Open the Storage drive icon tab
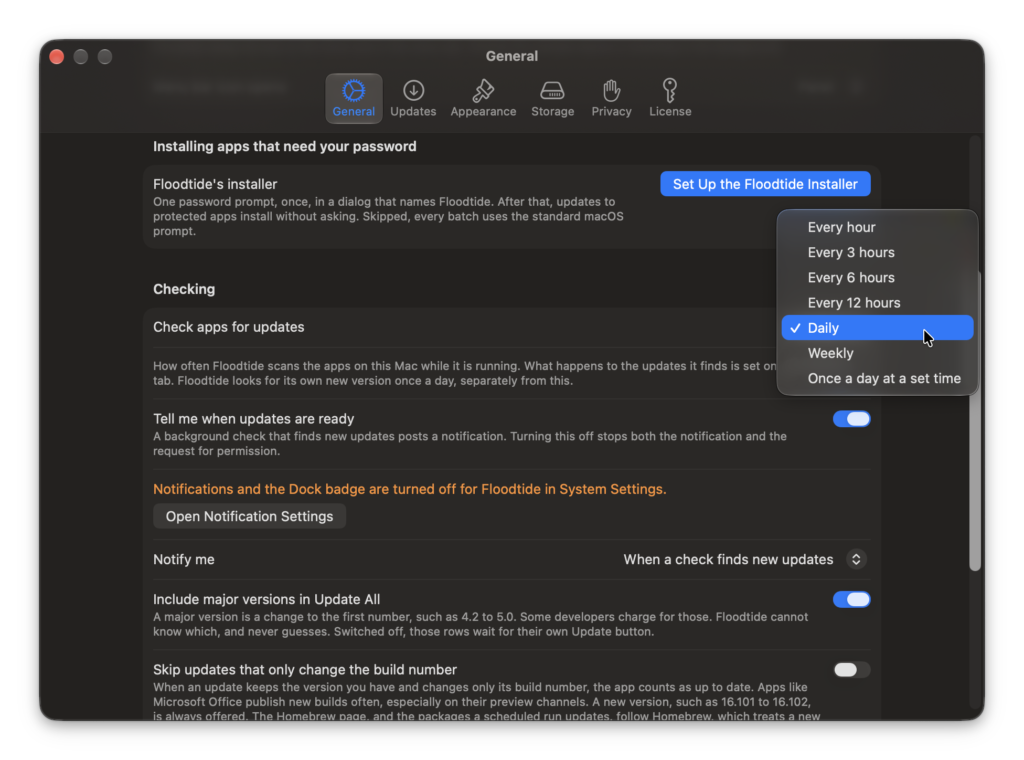This screenshot has height=760, width=1024. [x=552, y=98]
